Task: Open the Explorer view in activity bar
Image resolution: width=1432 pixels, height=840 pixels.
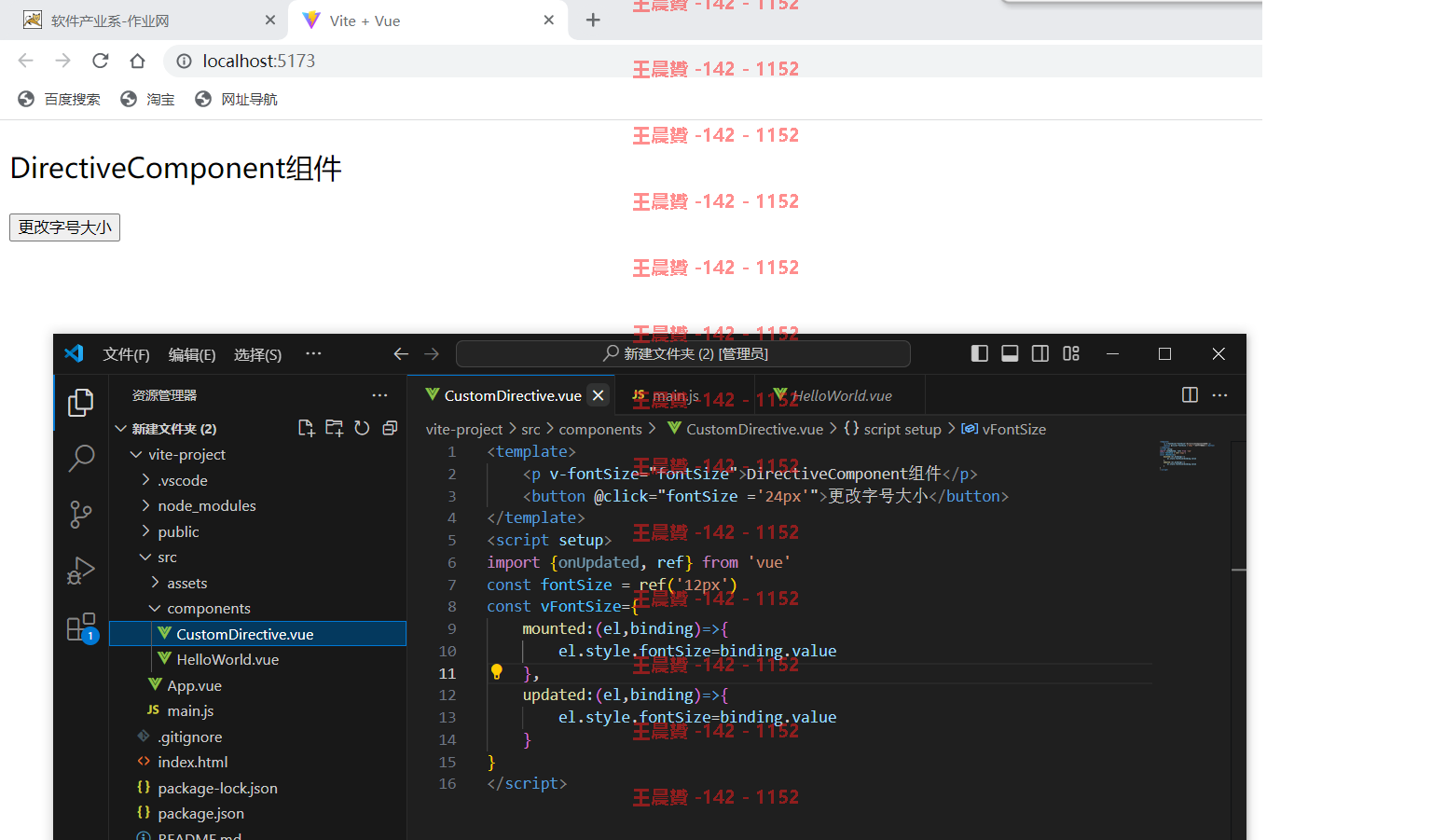Action: [x=81, y=403]
